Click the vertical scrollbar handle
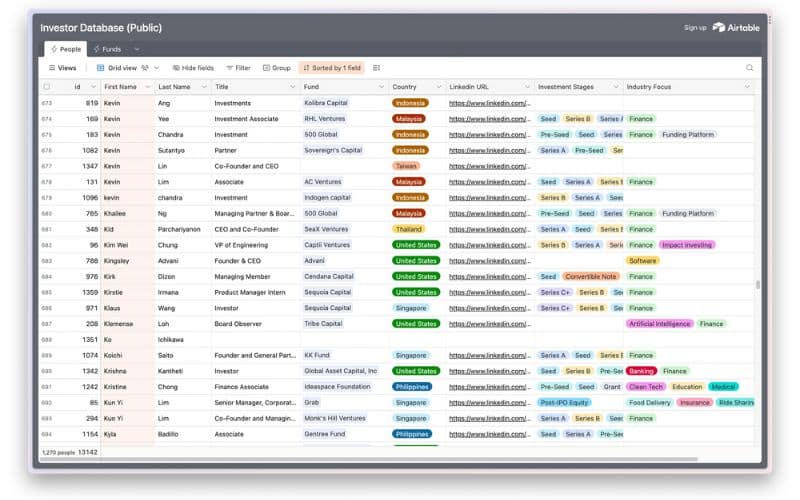Viewport: 800px width, 500px height. (758, 285)
